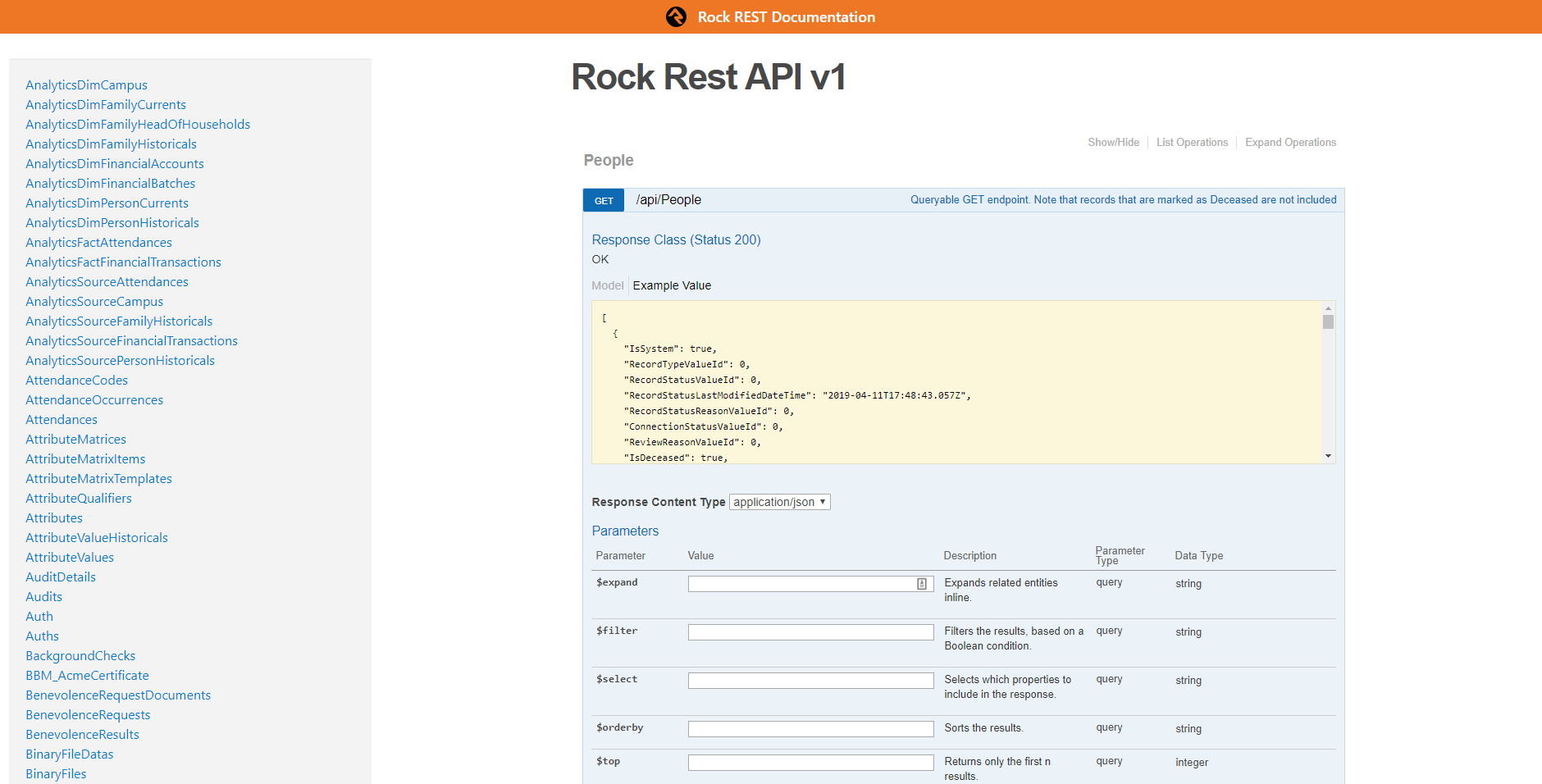The image size is (1542, 784).
Task: Open BenevolenceResults link
Action: tap(82, 734)
